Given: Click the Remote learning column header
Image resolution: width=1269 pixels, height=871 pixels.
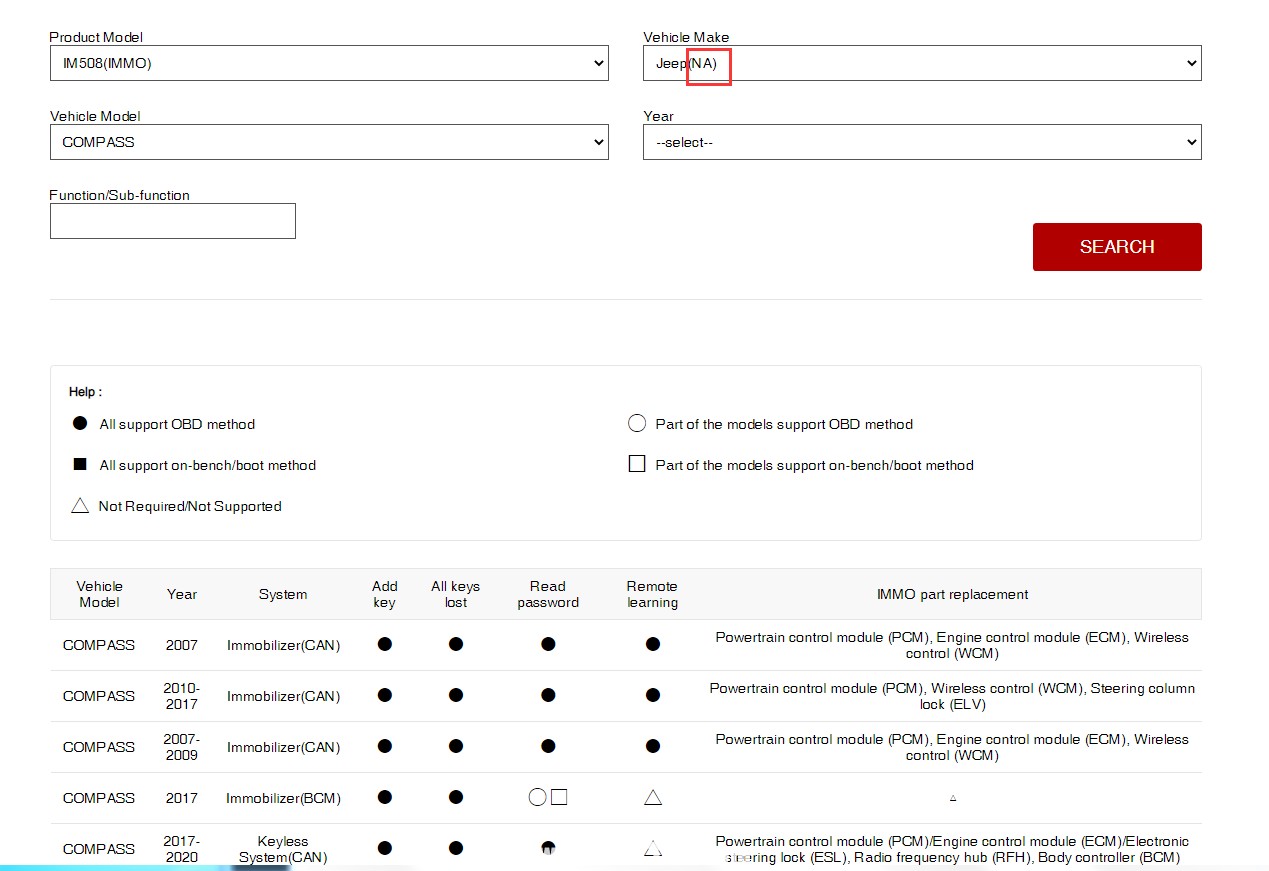Looking at the screenshot, I should point(653,594).
